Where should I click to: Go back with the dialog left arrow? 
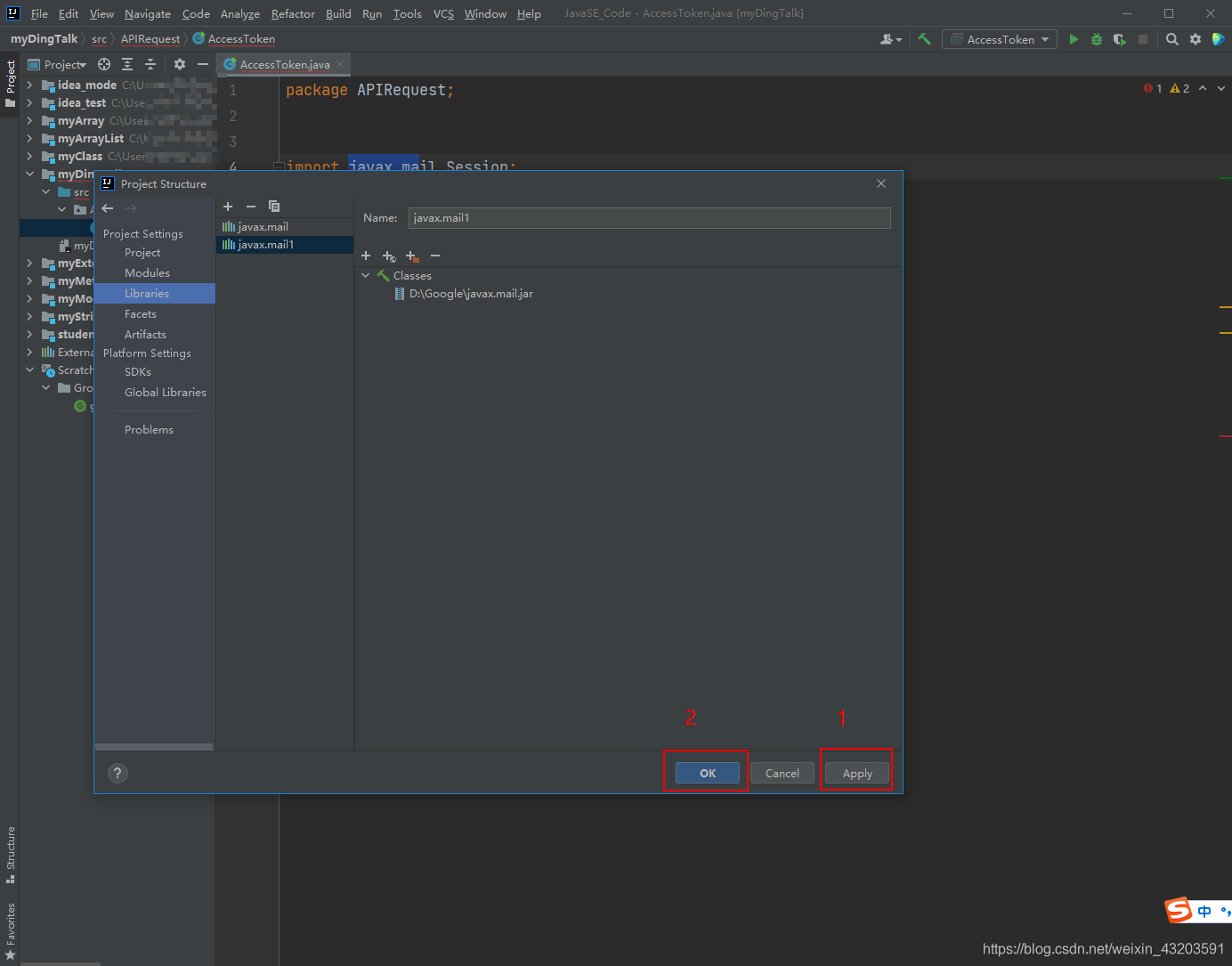108,208
